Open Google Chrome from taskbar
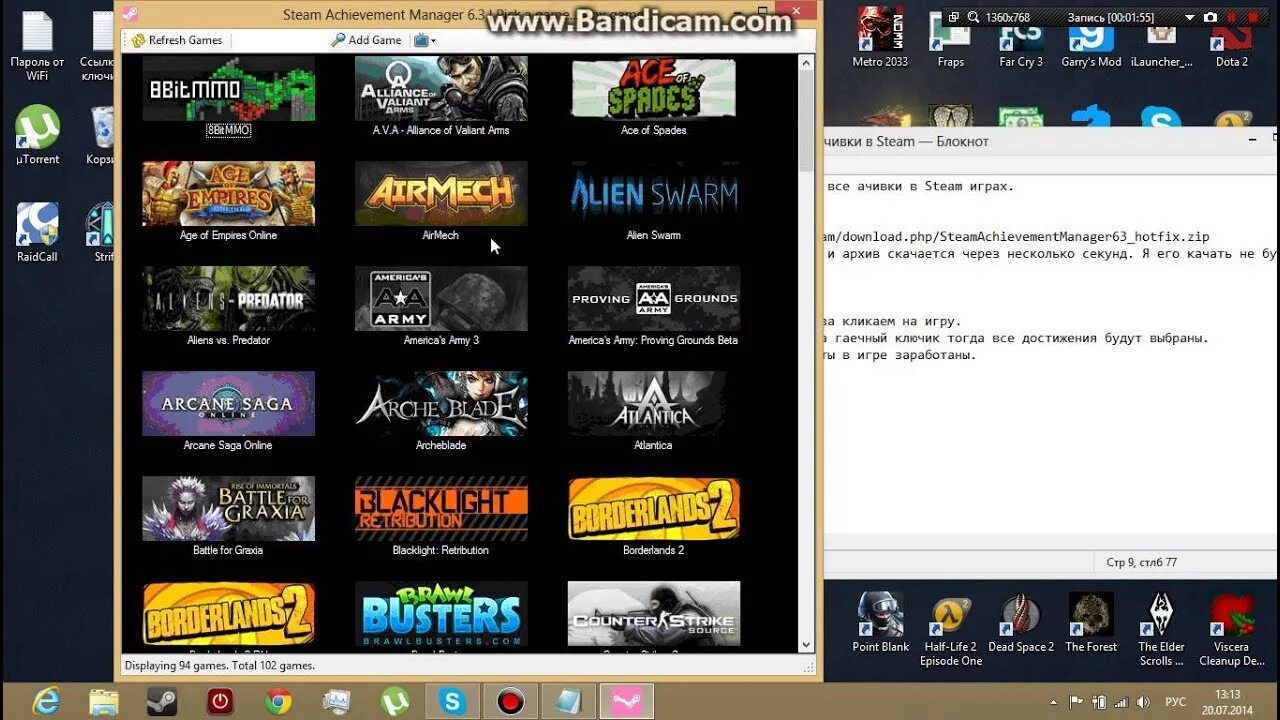The width and height of the screenshot is (1280, 720). pos(279,701)
